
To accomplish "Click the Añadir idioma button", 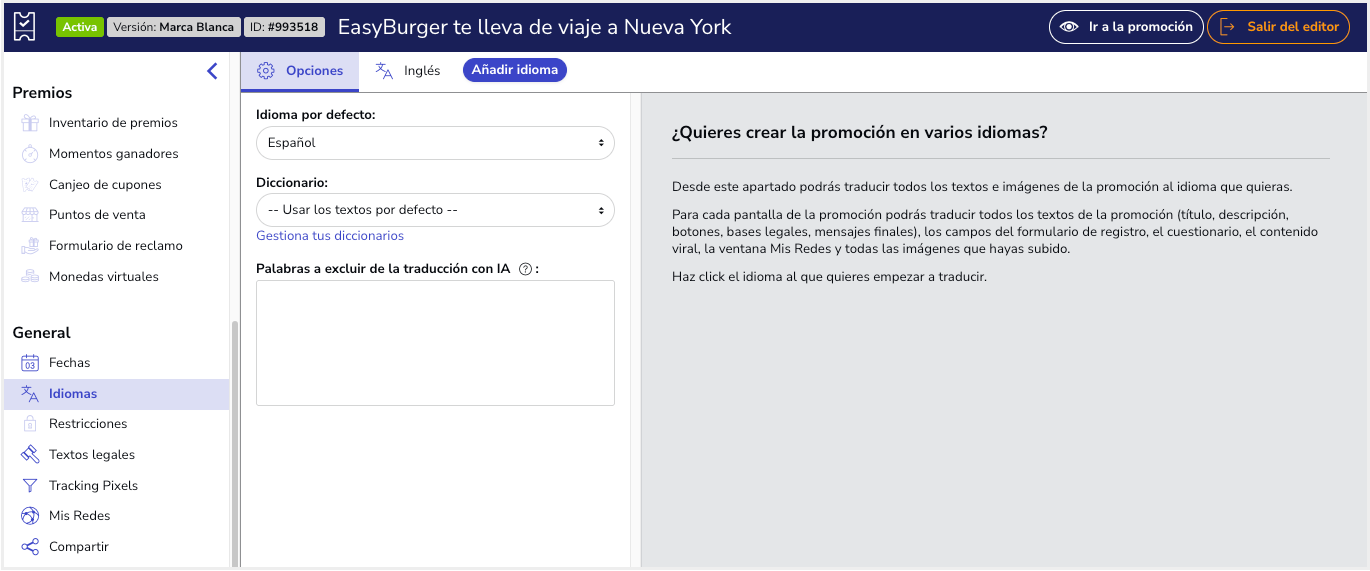I will tap(515, 70).
